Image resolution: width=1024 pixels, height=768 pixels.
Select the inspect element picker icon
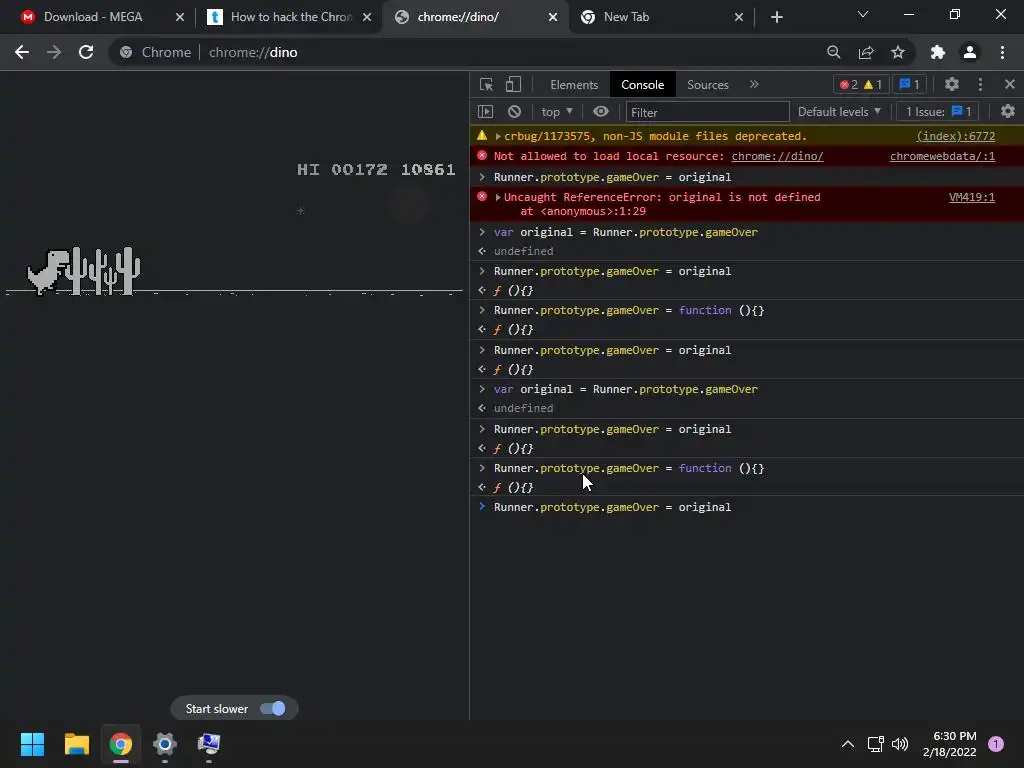point(486,84)
